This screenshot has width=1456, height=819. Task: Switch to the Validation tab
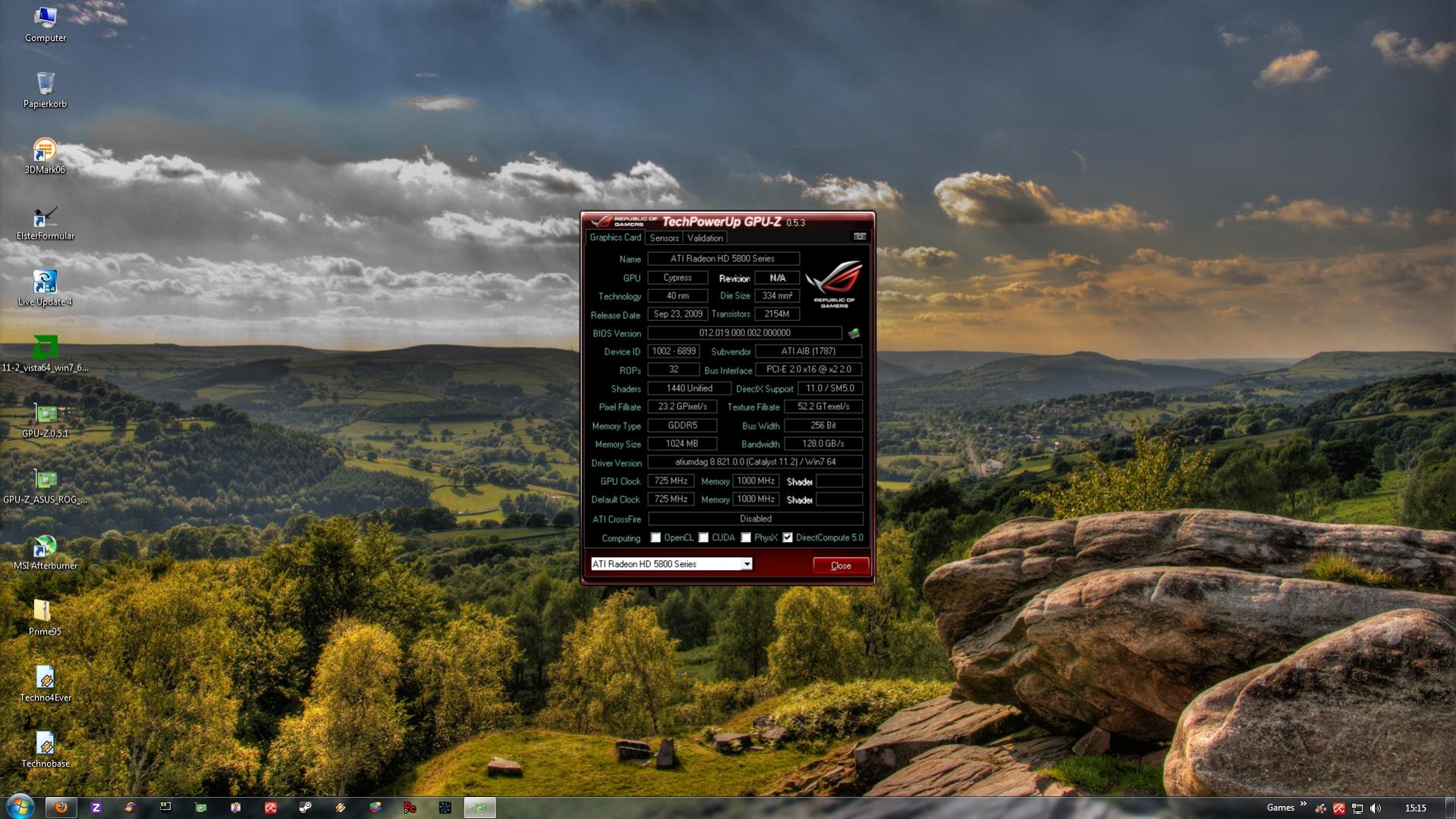coord(705,238)
